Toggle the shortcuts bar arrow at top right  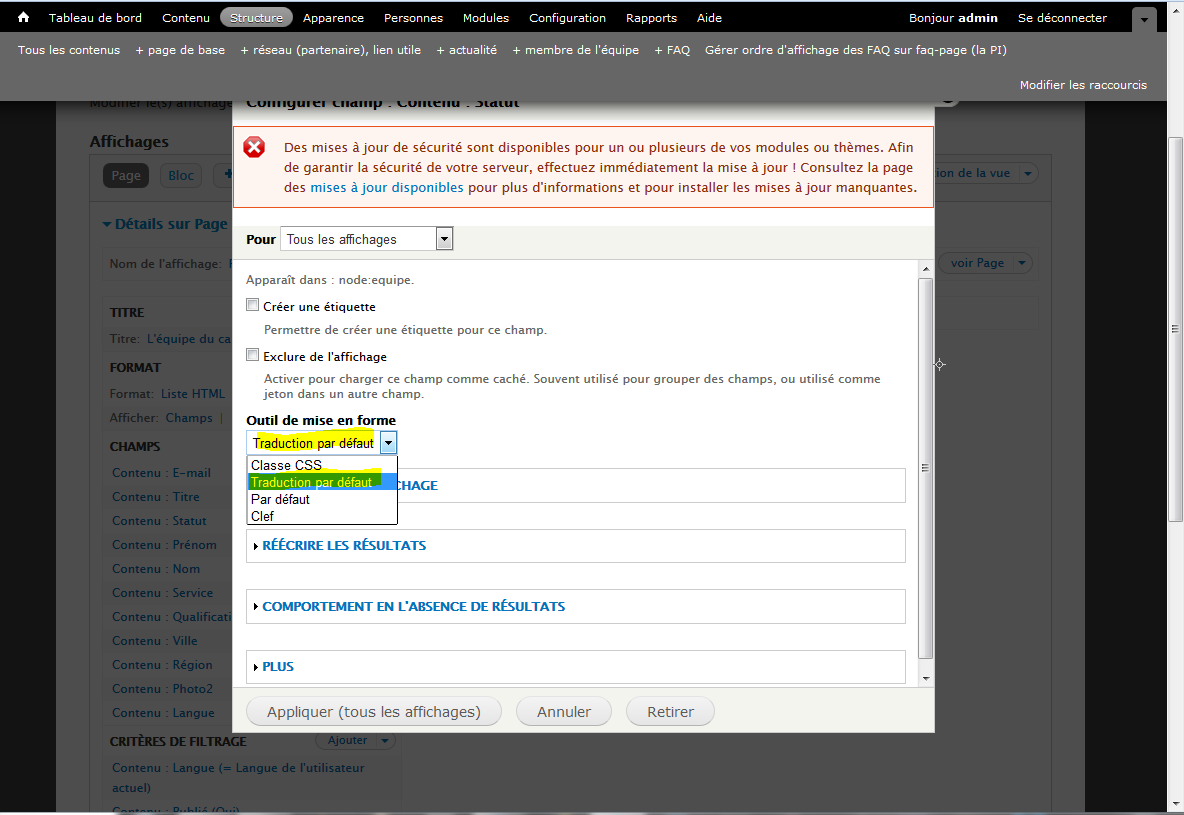(x=1144, y=19)
